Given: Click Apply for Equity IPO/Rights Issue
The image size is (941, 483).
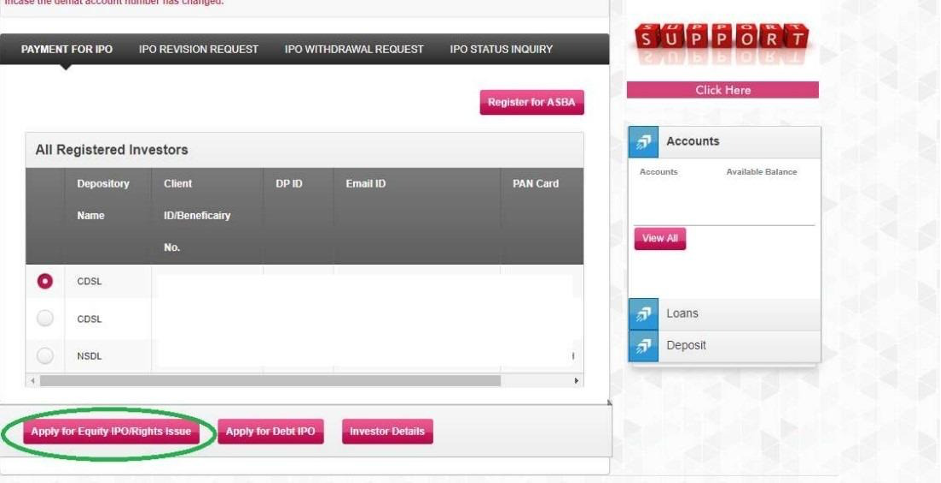Looking at the screenshot, I should pos(110,432).
